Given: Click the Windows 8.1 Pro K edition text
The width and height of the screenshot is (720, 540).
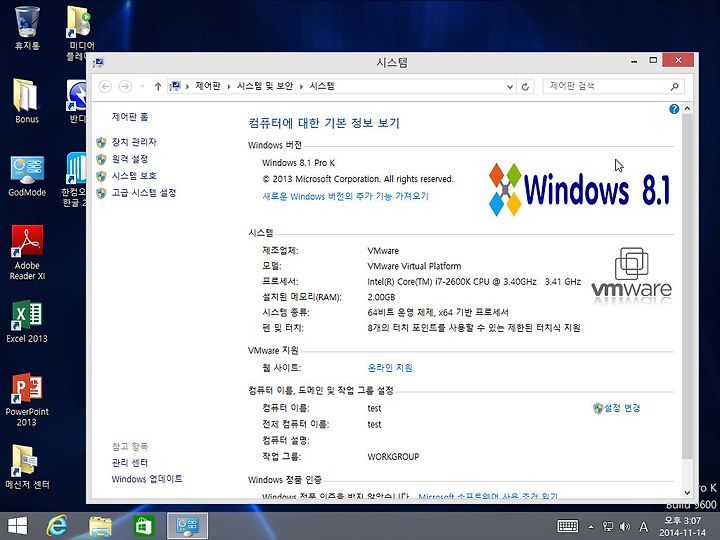Looking at the screenshot, I should [298, 163].
